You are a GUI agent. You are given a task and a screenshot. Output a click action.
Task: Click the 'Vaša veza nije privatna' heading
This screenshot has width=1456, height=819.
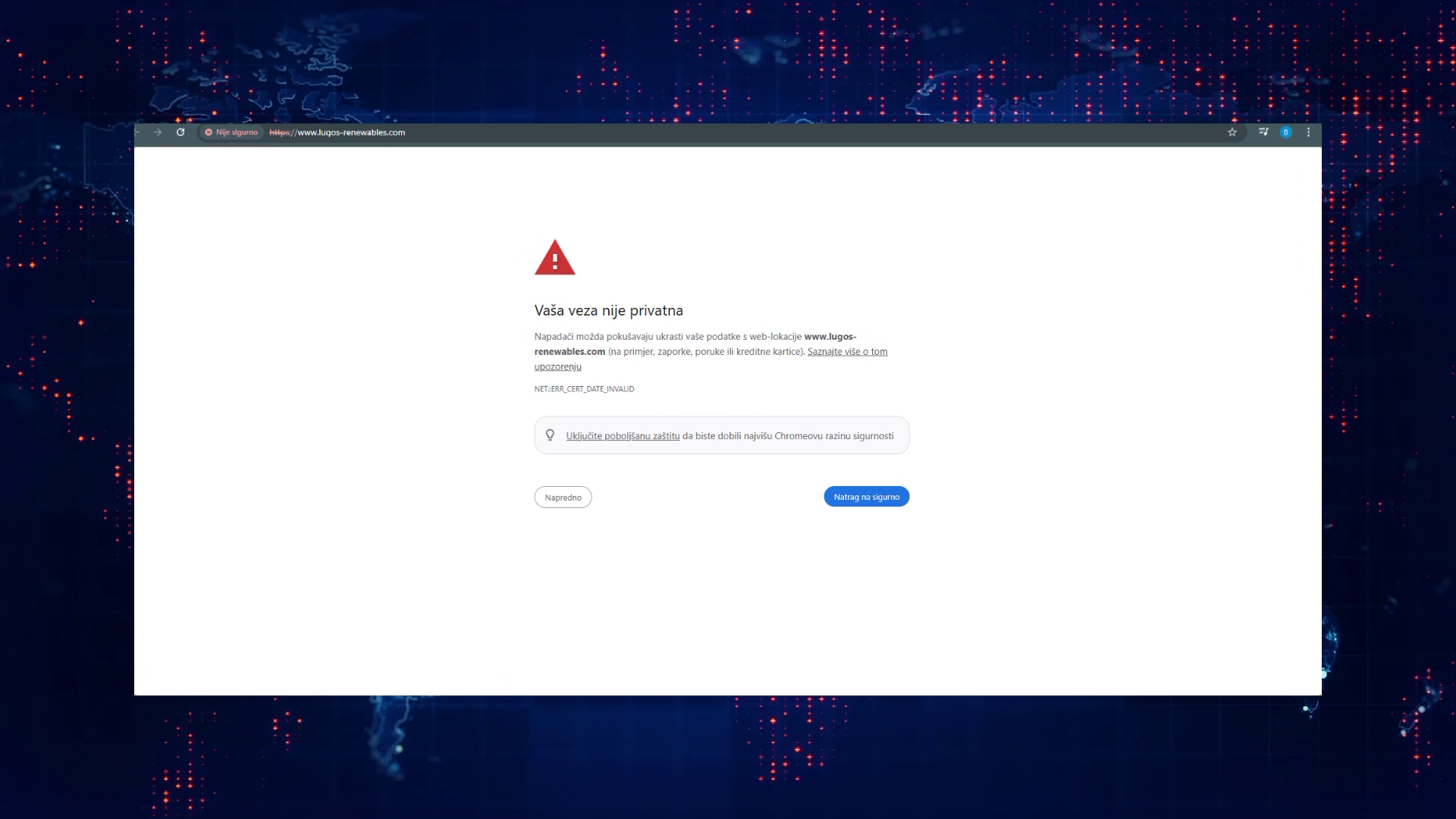pos(608,310)
